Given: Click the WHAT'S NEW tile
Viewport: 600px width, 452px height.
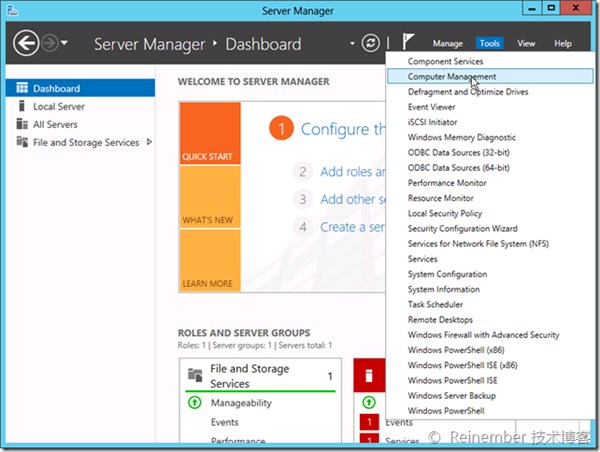Looking at the screenshot, I should 209,196.
